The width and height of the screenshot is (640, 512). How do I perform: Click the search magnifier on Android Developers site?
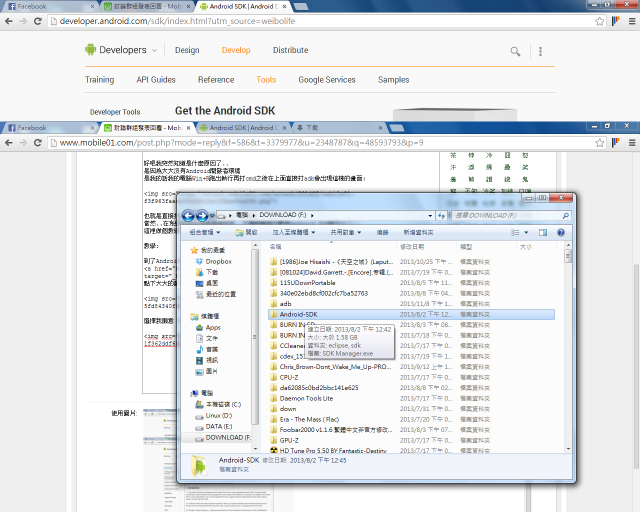515,51
